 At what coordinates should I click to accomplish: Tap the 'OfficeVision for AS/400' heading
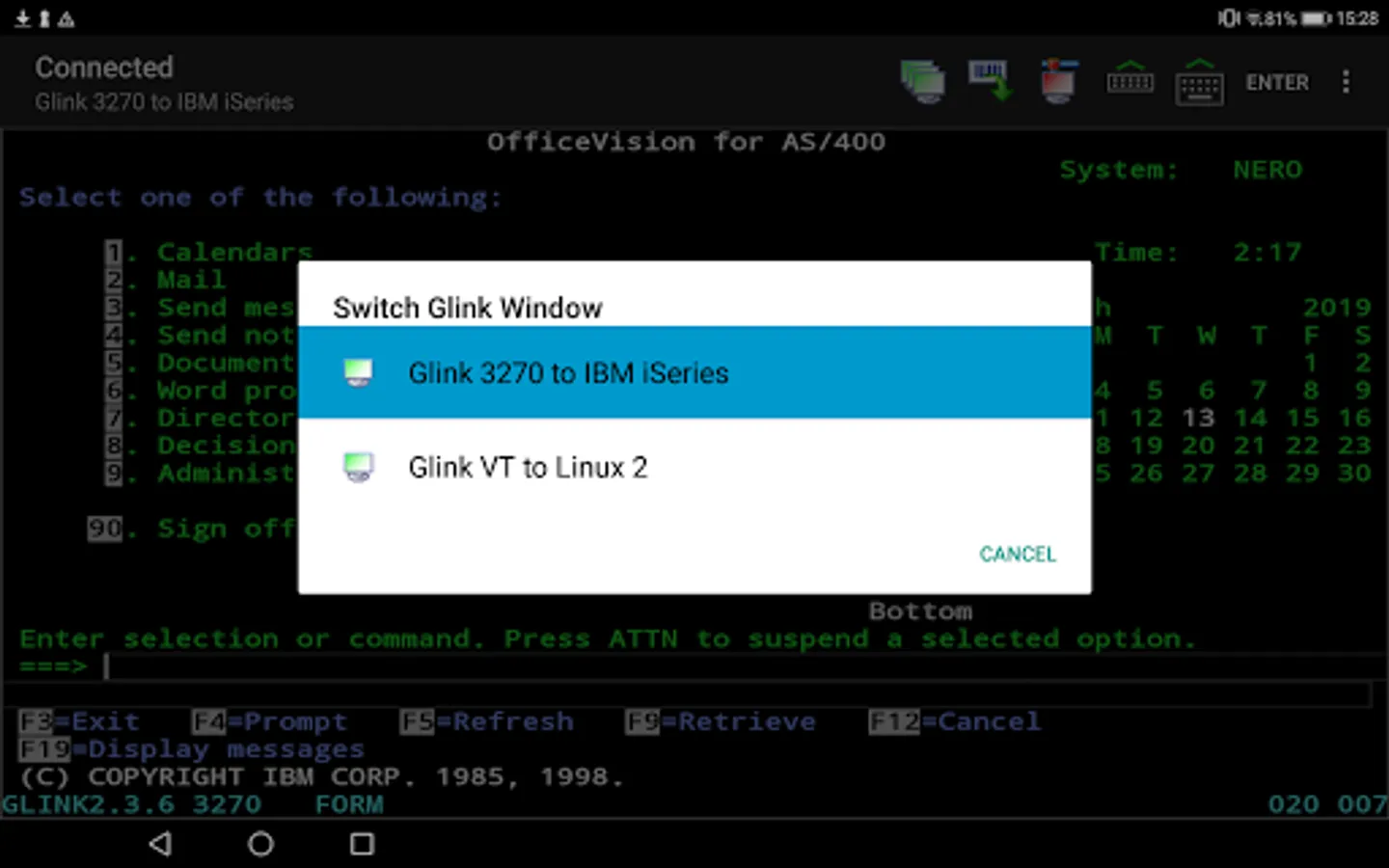(686, 142)
